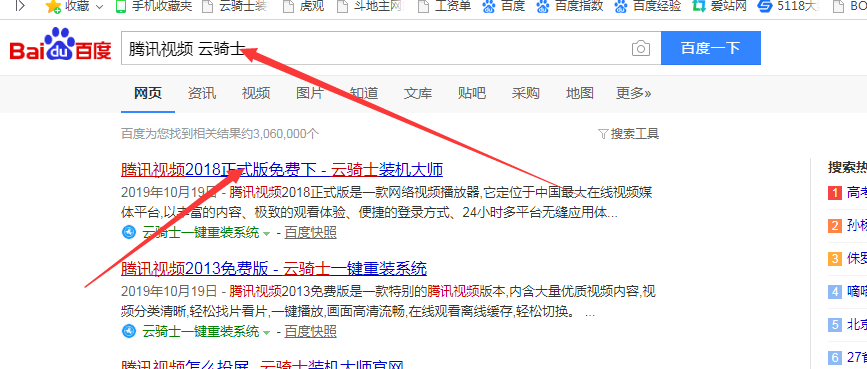Select the 网页 tab

[148, 93]
